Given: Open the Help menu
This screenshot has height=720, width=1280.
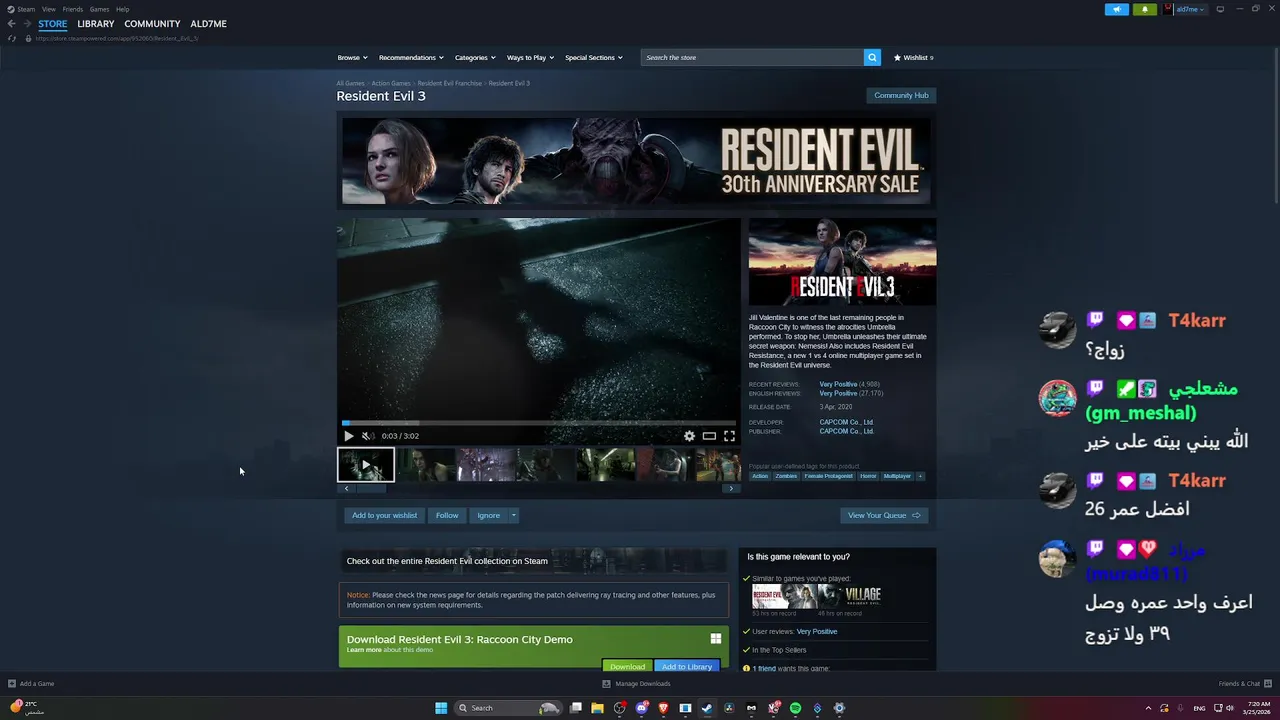Looking at the screenshot, I should pos(122,9).
